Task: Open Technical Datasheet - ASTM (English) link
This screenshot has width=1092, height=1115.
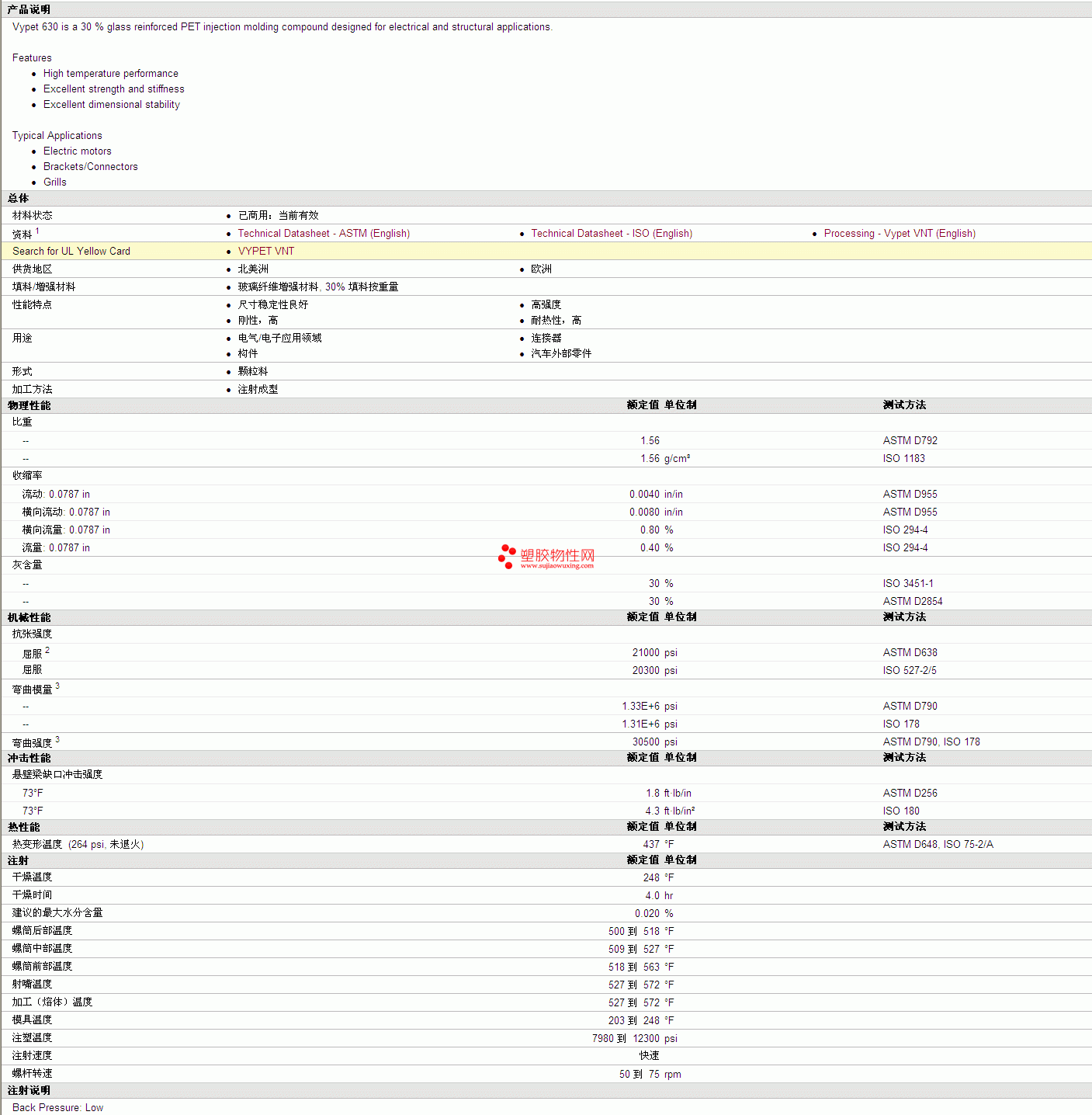Action: point(324,234)
